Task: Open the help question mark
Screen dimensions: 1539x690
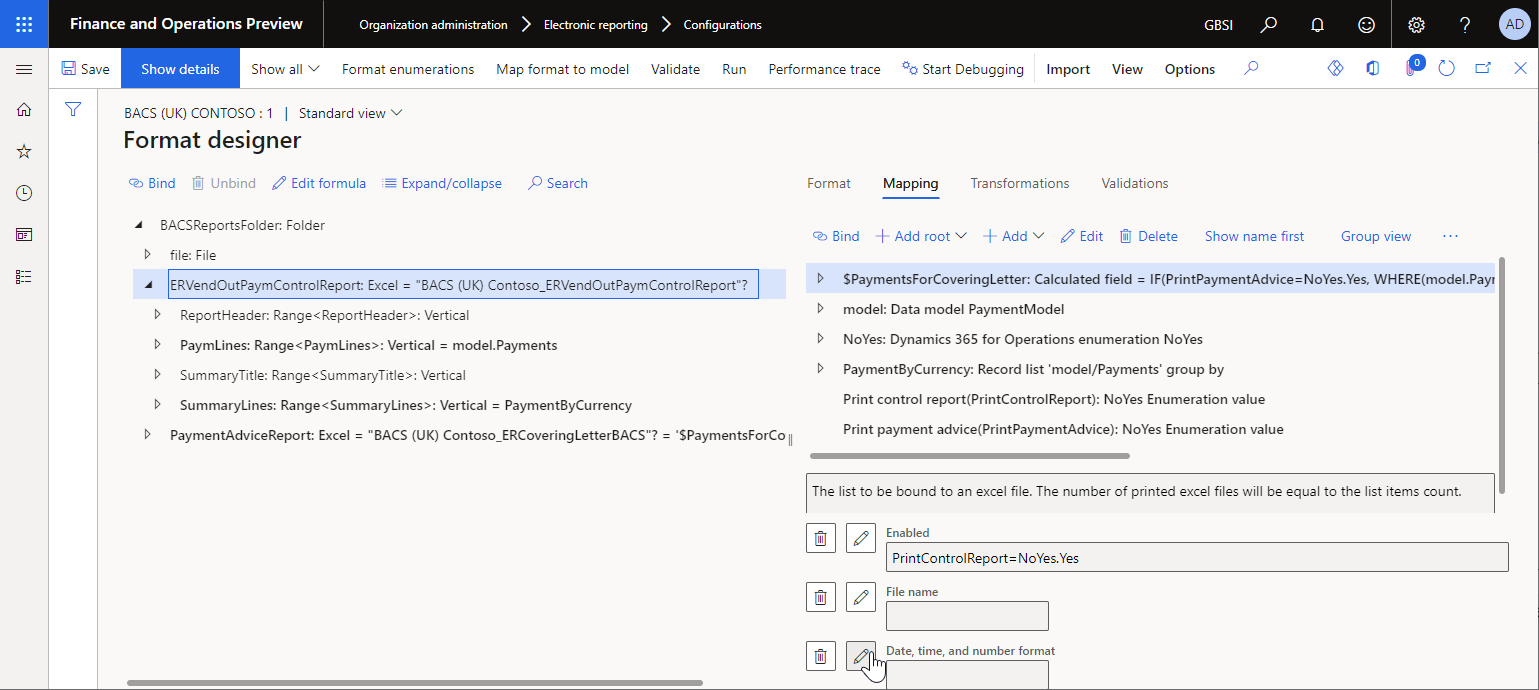Action: (x=1465, y=24)
